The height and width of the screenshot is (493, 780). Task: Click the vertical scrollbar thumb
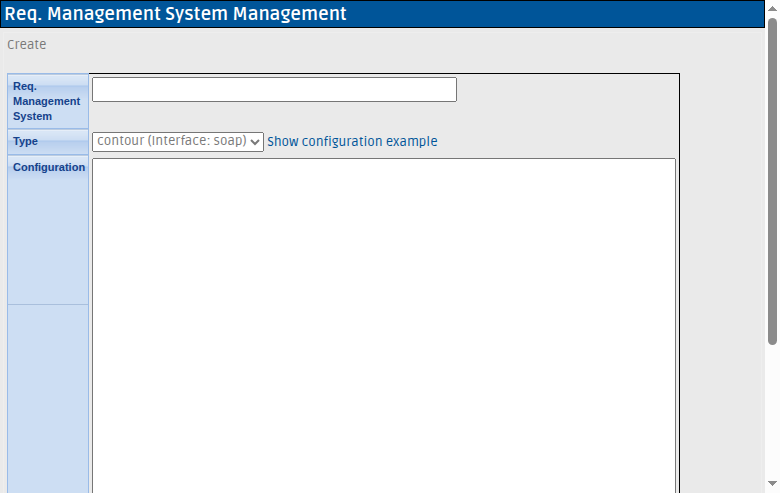(772, 182)
